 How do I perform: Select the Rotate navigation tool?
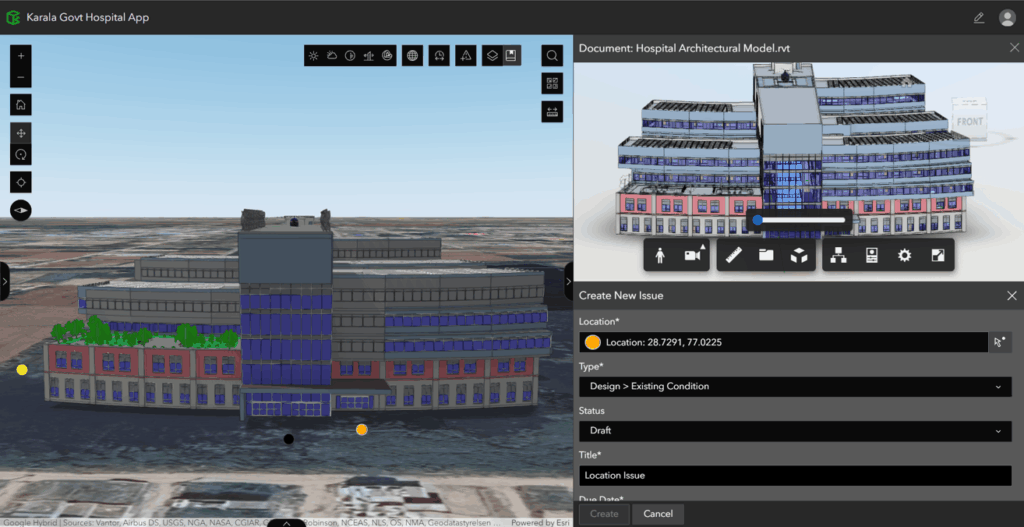[x=21, y=155]
